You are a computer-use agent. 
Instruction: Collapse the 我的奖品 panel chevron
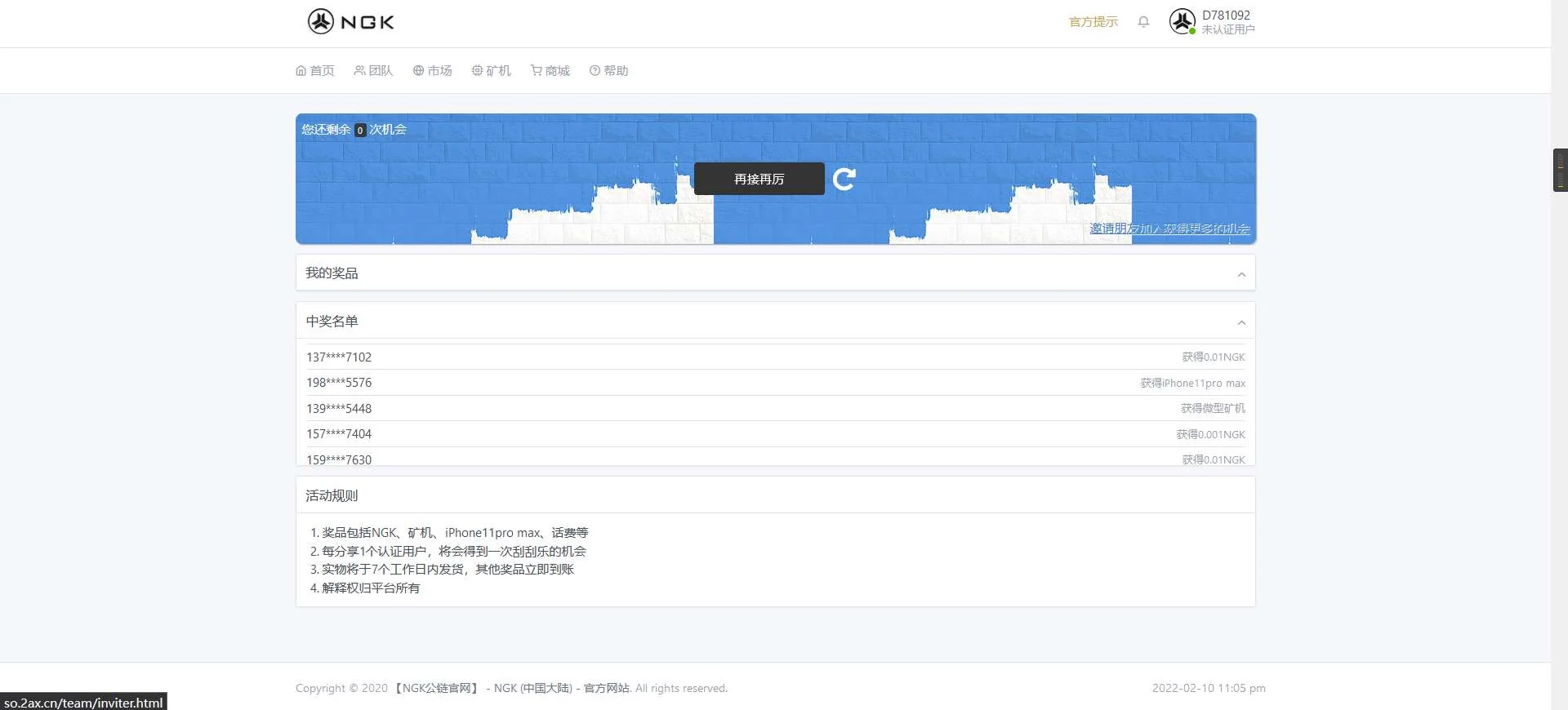click(x=1241, y=274)
